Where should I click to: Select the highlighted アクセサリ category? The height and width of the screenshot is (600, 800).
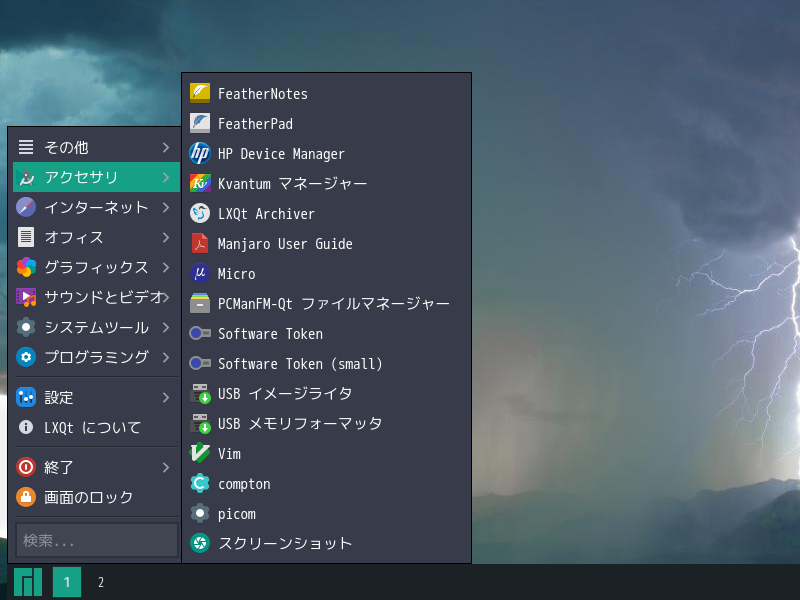point(96,177)
